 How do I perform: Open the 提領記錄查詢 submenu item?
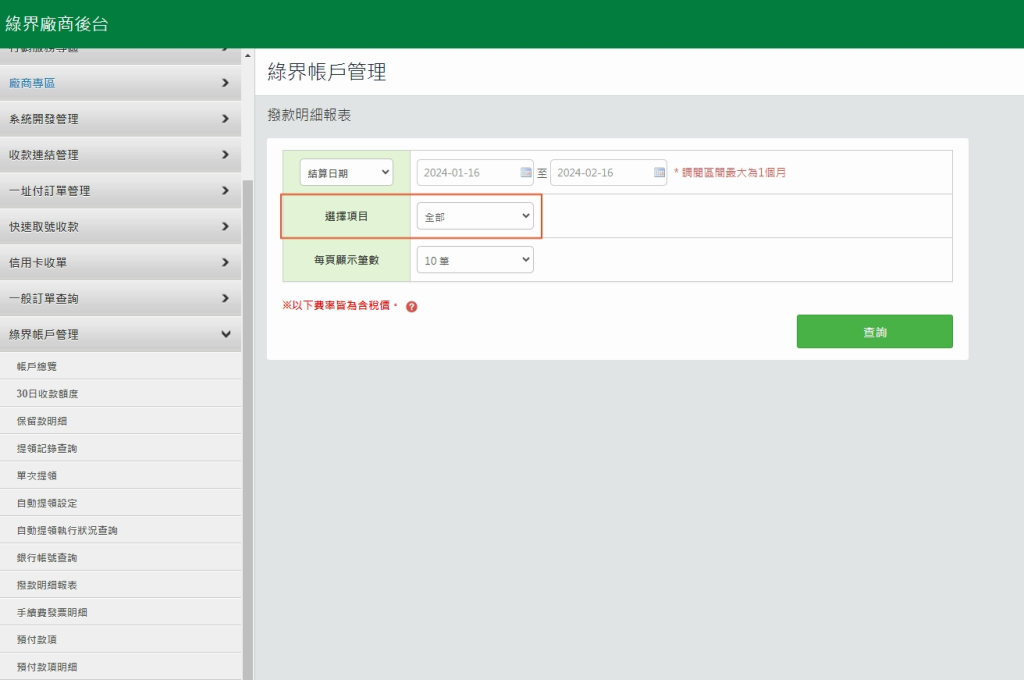tap(120, 449)
